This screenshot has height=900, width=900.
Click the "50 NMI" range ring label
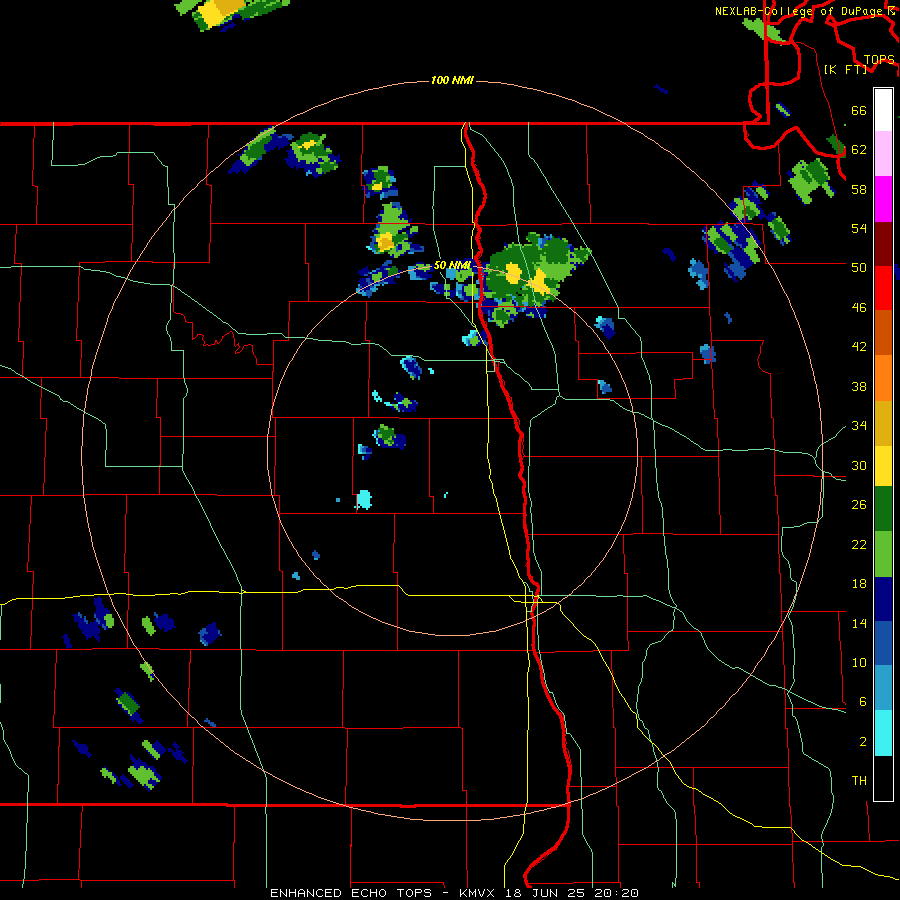pos(452,265)
